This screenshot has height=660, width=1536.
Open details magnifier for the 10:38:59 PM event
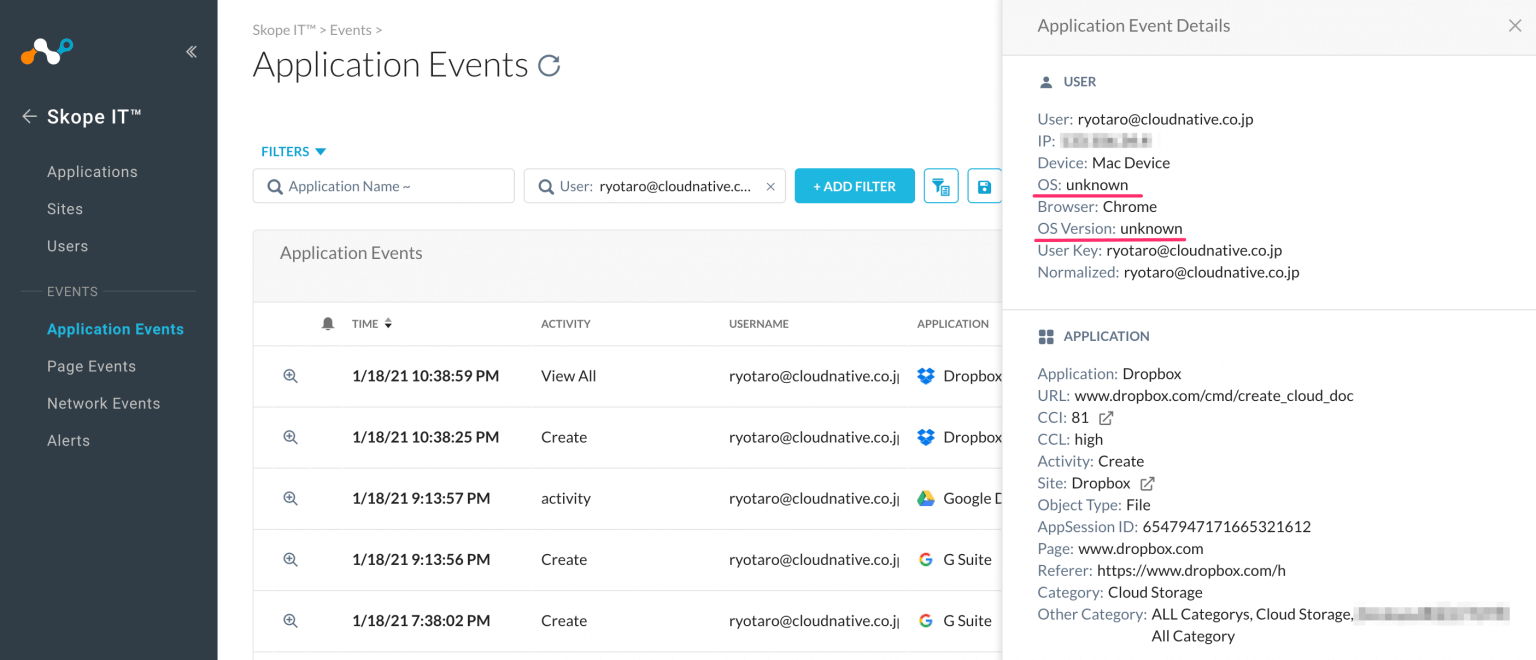(x=290, y=376)
